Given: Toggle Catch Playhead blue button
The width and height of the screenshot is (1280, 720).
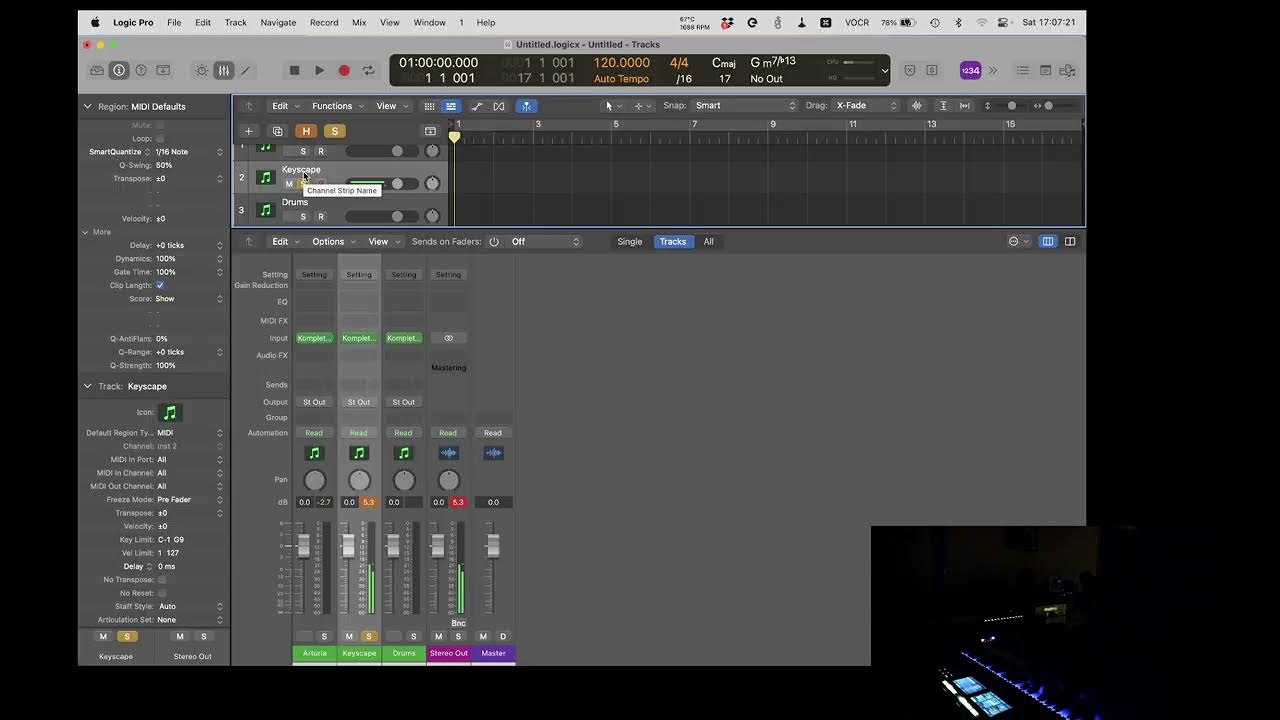Looking at the screenshot, I should [x=525, y=106].
